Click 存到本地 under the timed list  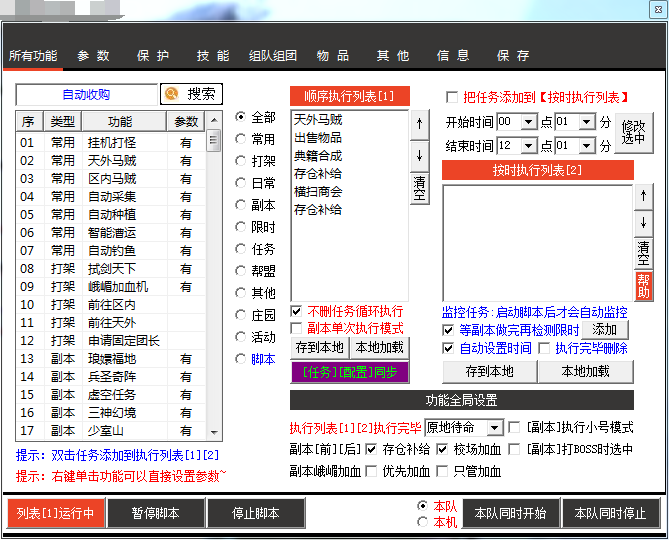[x=490, y=372]
